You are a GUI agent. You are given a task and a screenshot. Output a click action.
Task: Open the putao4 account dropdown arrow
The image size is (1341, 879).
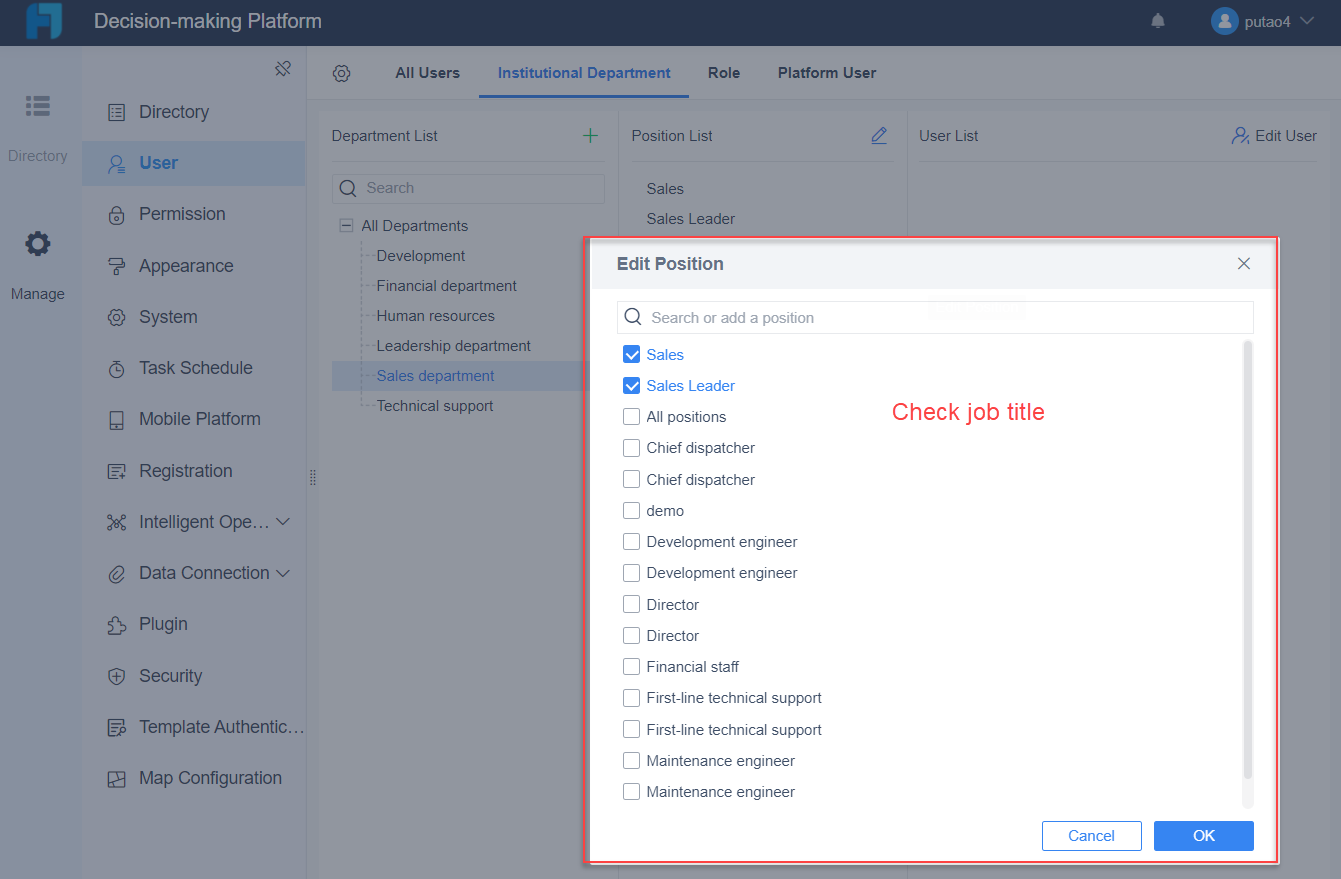pos(1306,21)
